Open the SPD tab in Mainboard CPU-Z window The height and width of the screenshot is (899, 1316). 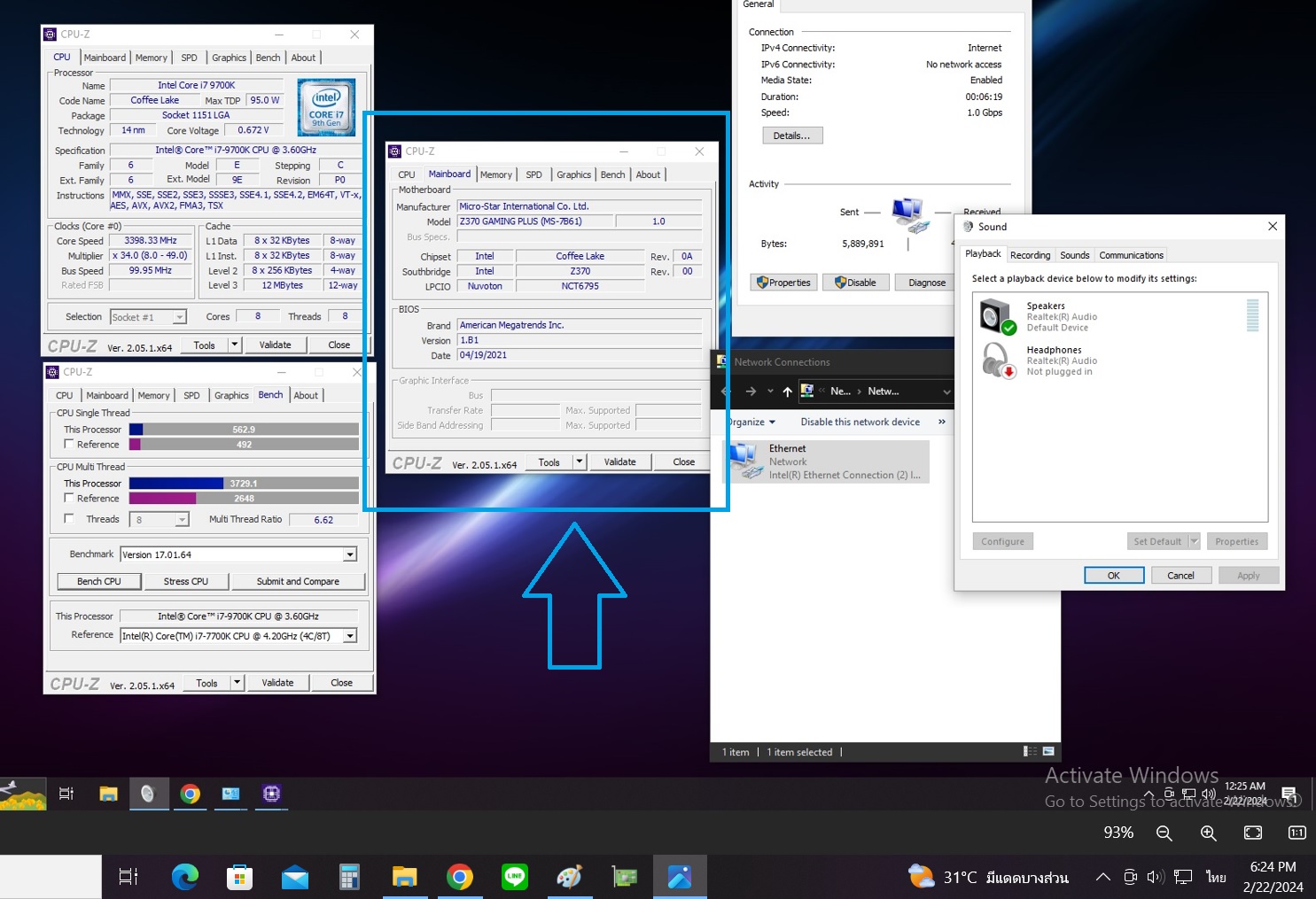[x=533, y=174]
